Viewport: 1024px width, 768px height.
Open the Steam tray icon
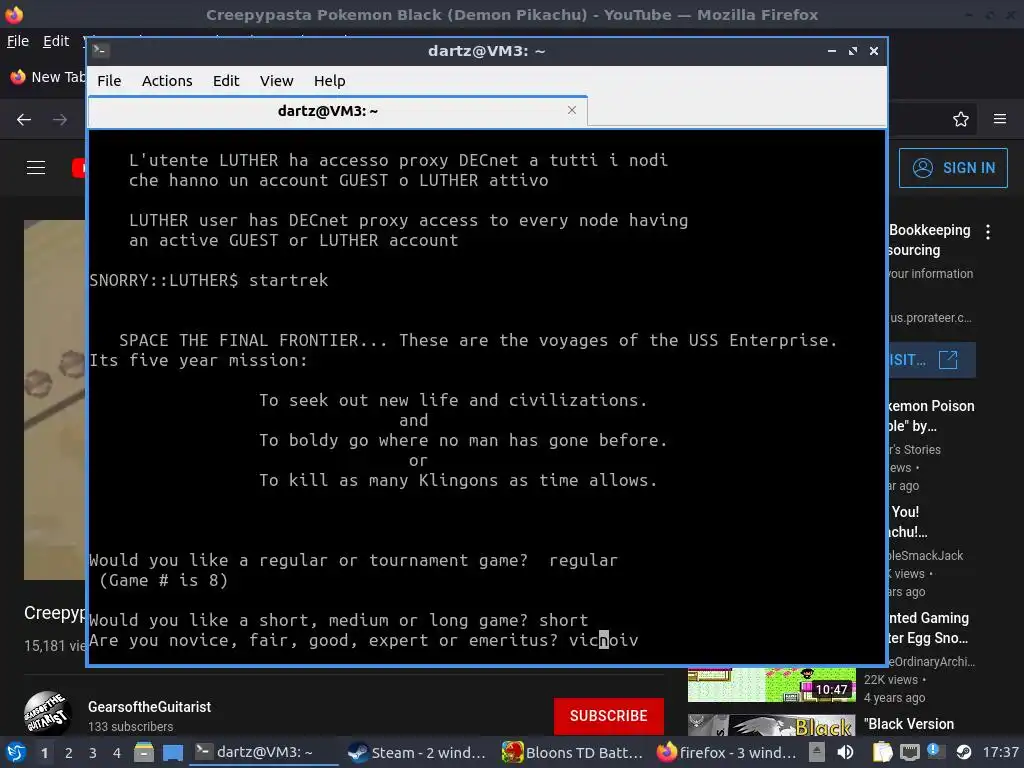[964, 752]
